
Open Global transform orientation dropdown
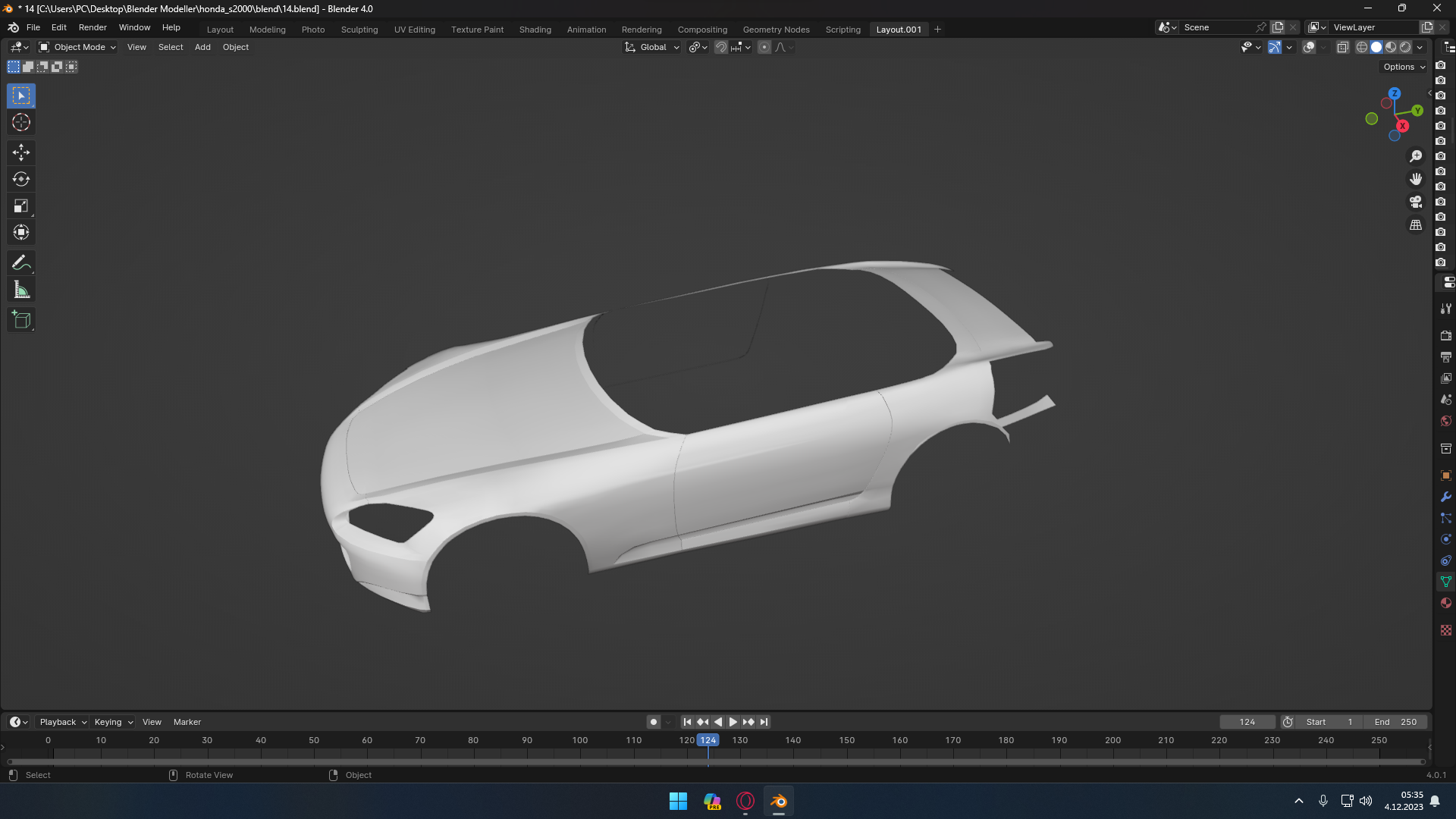pos(652,47)
